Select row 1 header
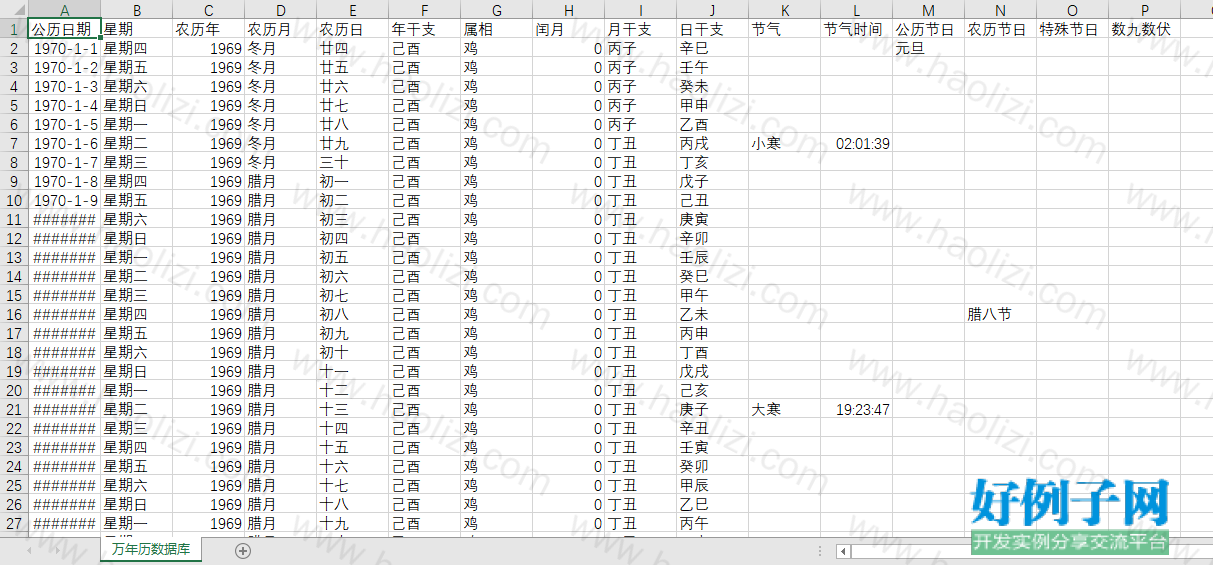 coord(14,29)
